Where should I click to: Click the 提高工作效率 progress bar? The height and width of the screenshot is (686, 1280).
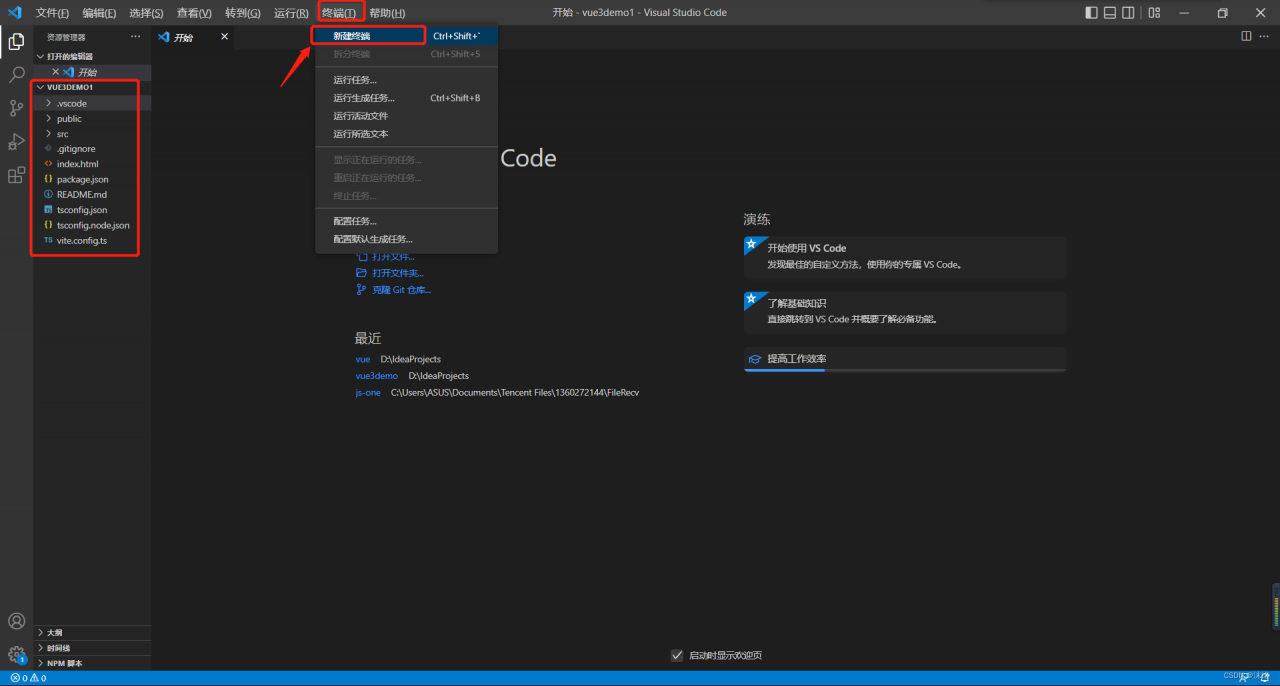tap(905, 370)
